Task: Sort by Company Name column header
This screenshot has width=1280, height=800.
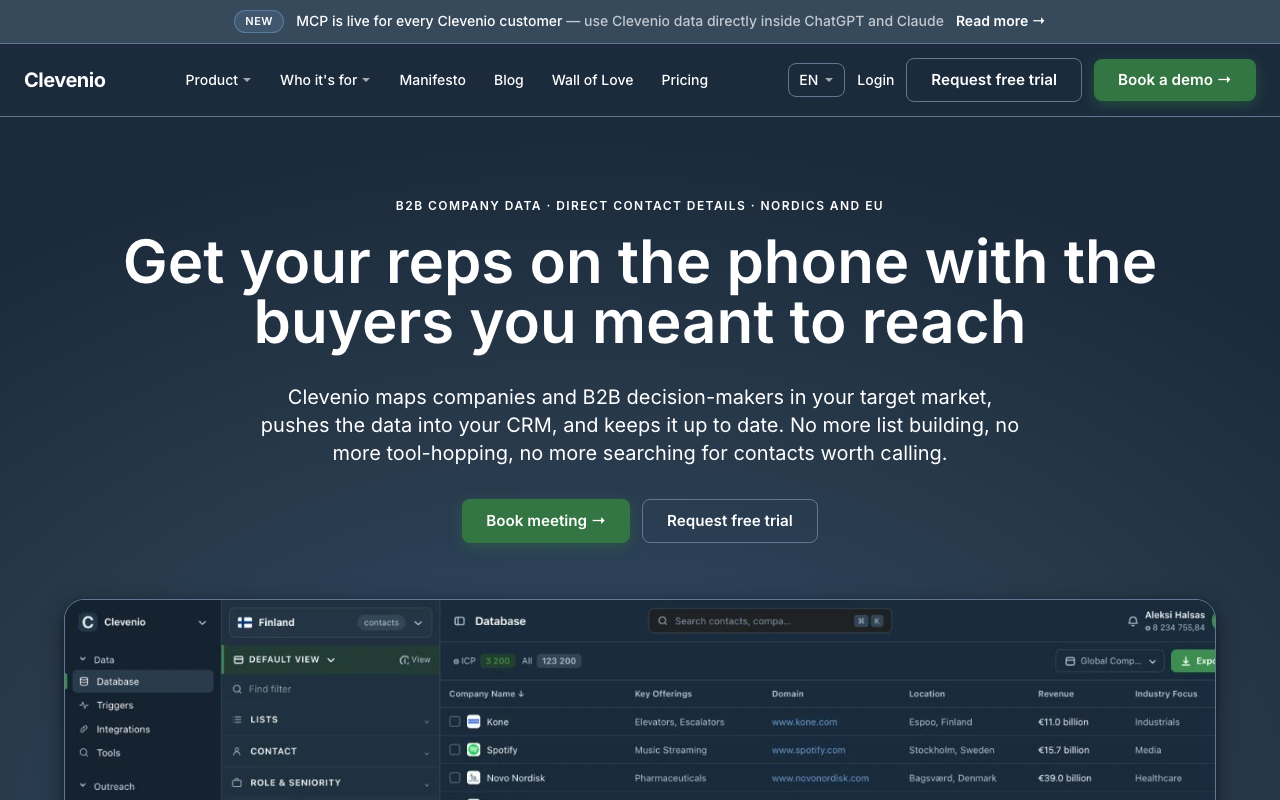Action: click(487, 694)
